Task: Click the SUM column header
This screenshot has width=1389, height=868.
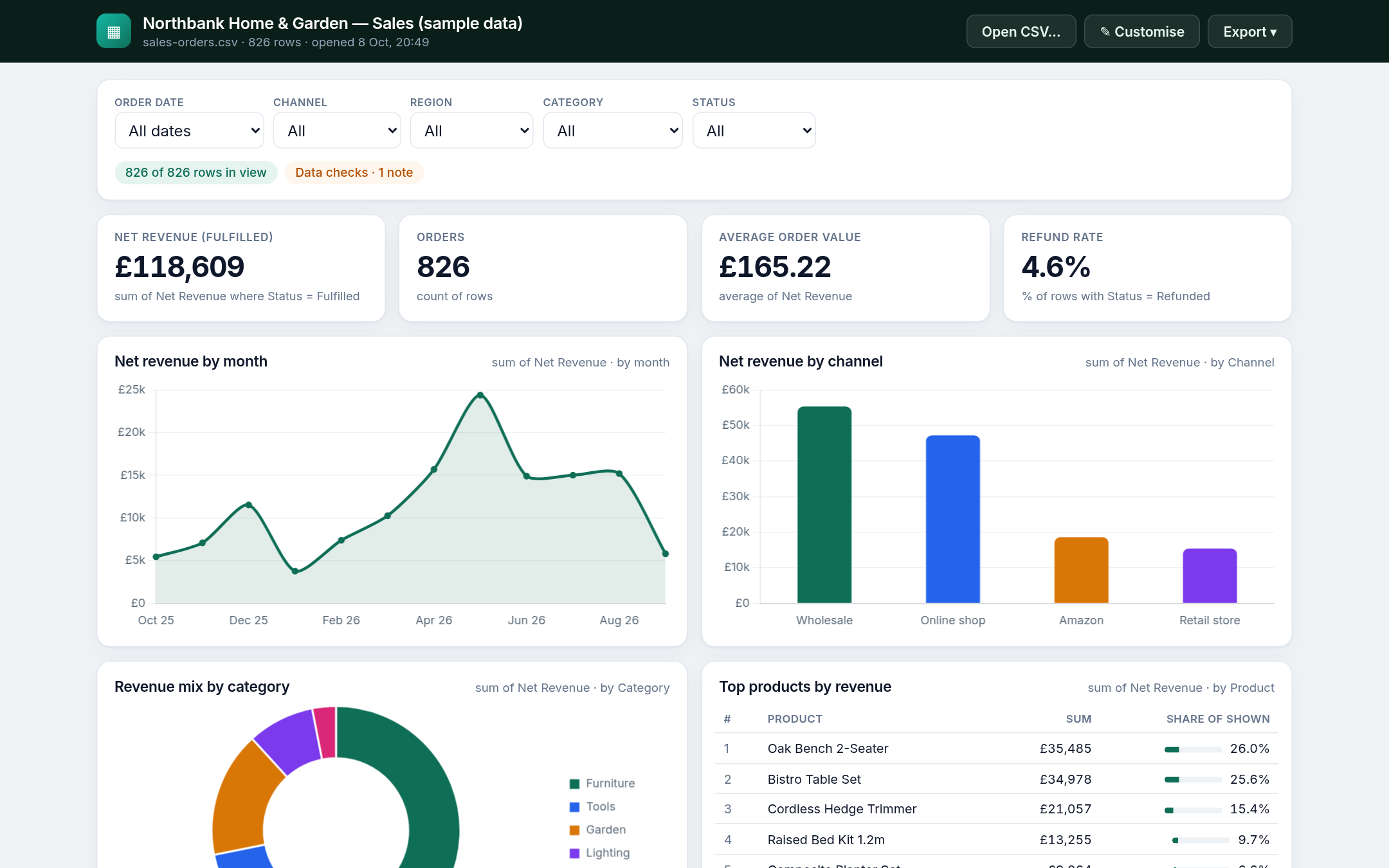Action: point(1078,719)
